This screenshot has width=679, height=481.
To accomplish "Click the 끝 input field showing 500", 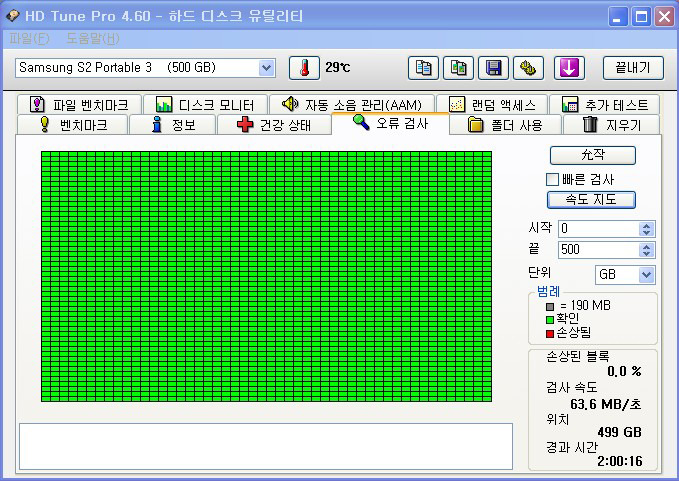I will pos(598,250).
